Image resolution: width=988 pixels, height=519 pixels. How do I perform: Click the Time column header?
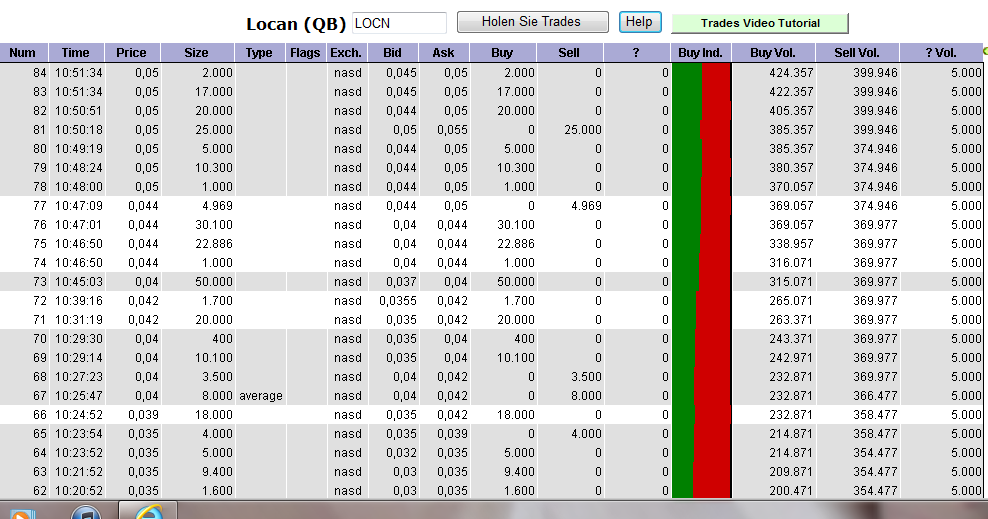click(x=75, y=52)
